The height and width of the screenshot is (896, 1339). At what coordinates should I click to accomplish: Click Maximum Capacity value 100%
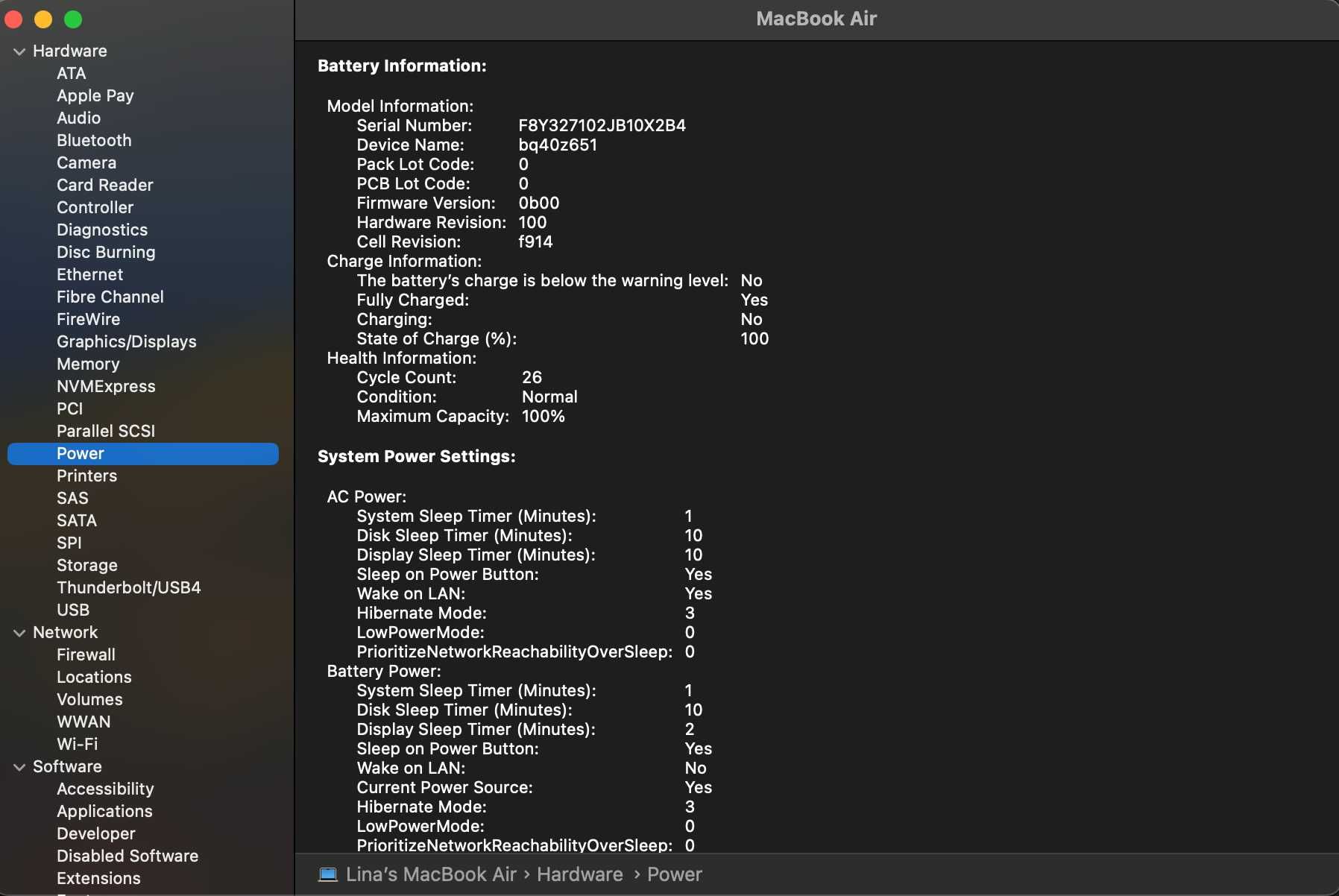tap(544, 416)
